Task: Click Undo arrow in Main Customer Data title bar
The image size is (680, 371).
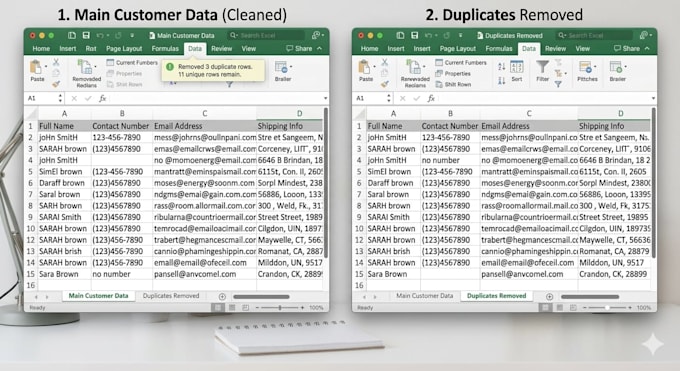Action: coord(100,35)
